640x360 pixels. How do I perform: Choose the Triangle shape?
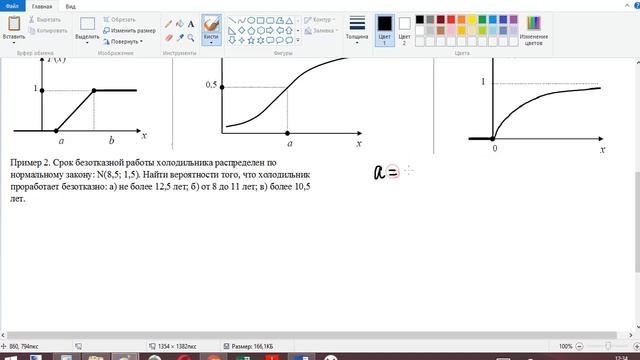click(289, 20)
